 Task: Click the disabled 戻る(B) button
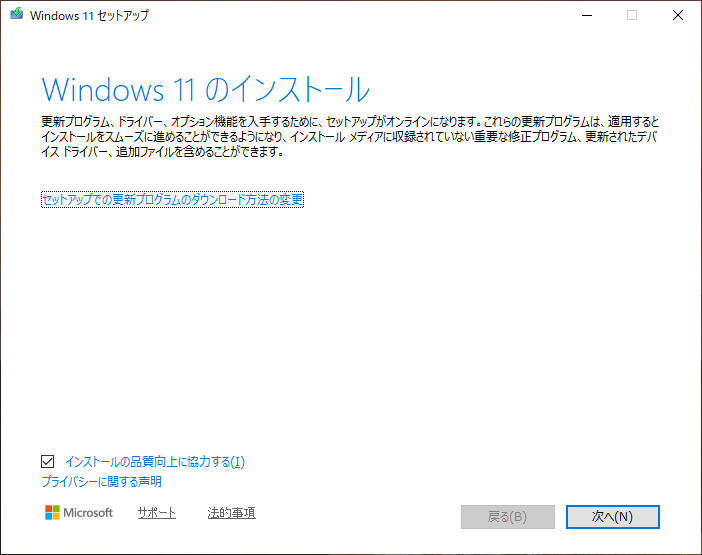(507, 517)
